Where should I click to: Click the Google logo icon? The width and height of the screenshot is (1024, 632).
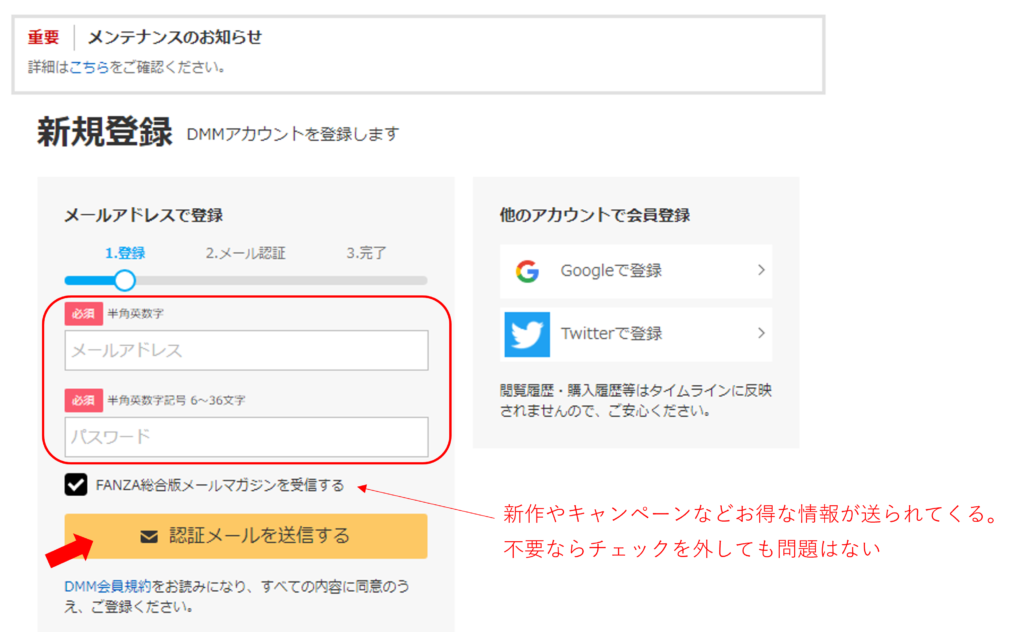click(x=527, y=271)
